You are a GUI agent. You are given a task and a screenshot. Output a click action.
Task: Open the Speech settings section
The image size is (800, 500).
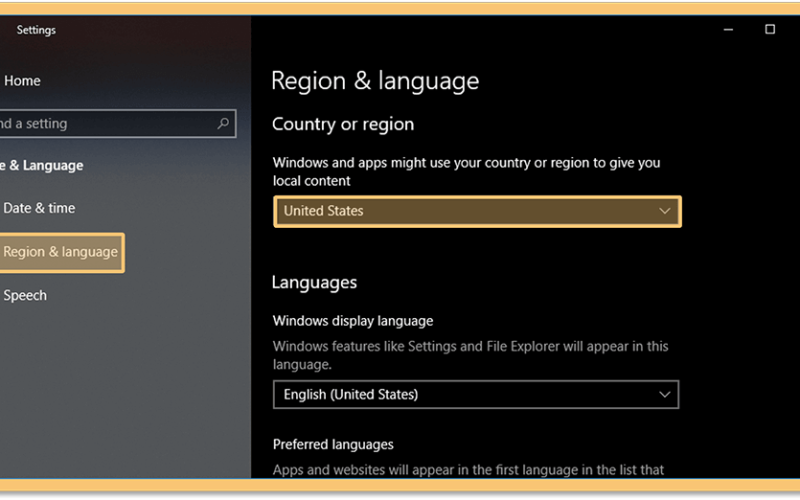24,295
